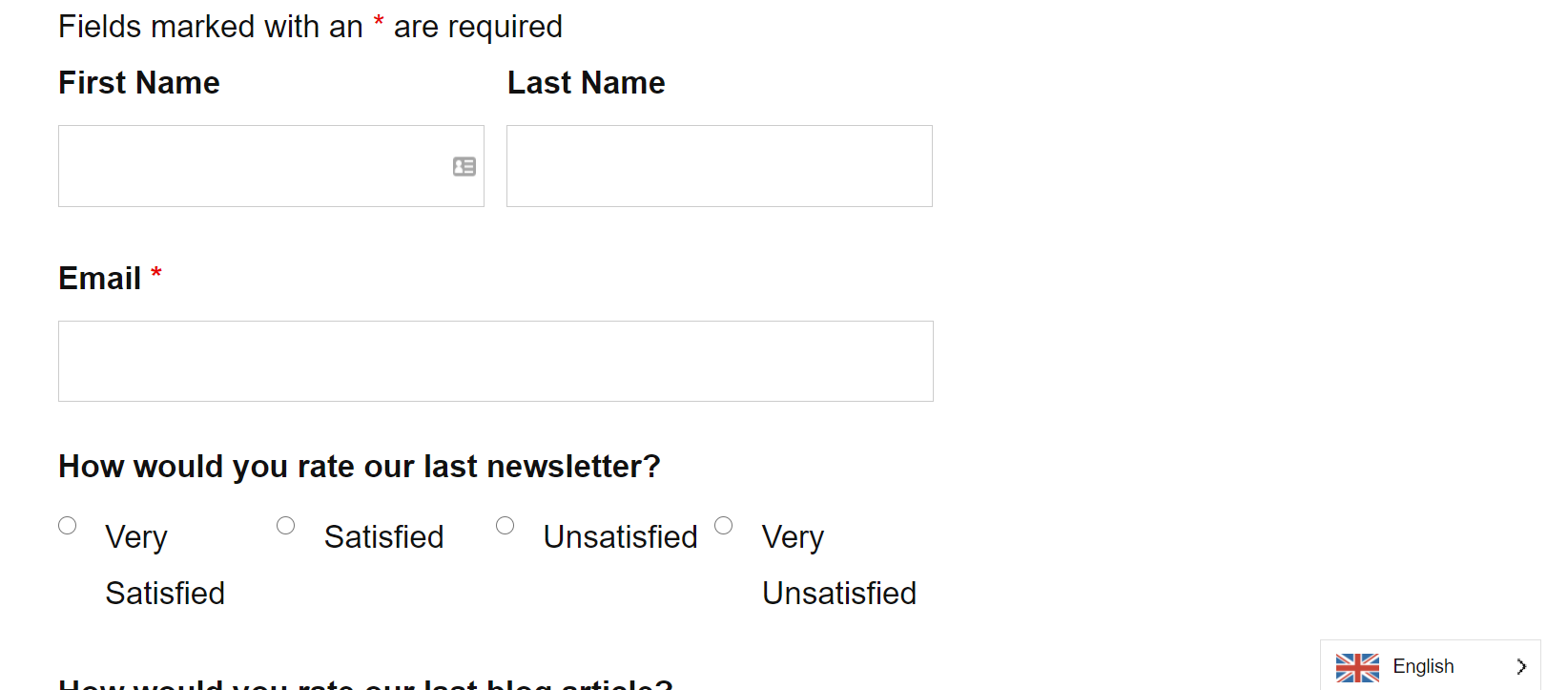Click the Last Name field label

pyautogui.click(x=586, y=83)
